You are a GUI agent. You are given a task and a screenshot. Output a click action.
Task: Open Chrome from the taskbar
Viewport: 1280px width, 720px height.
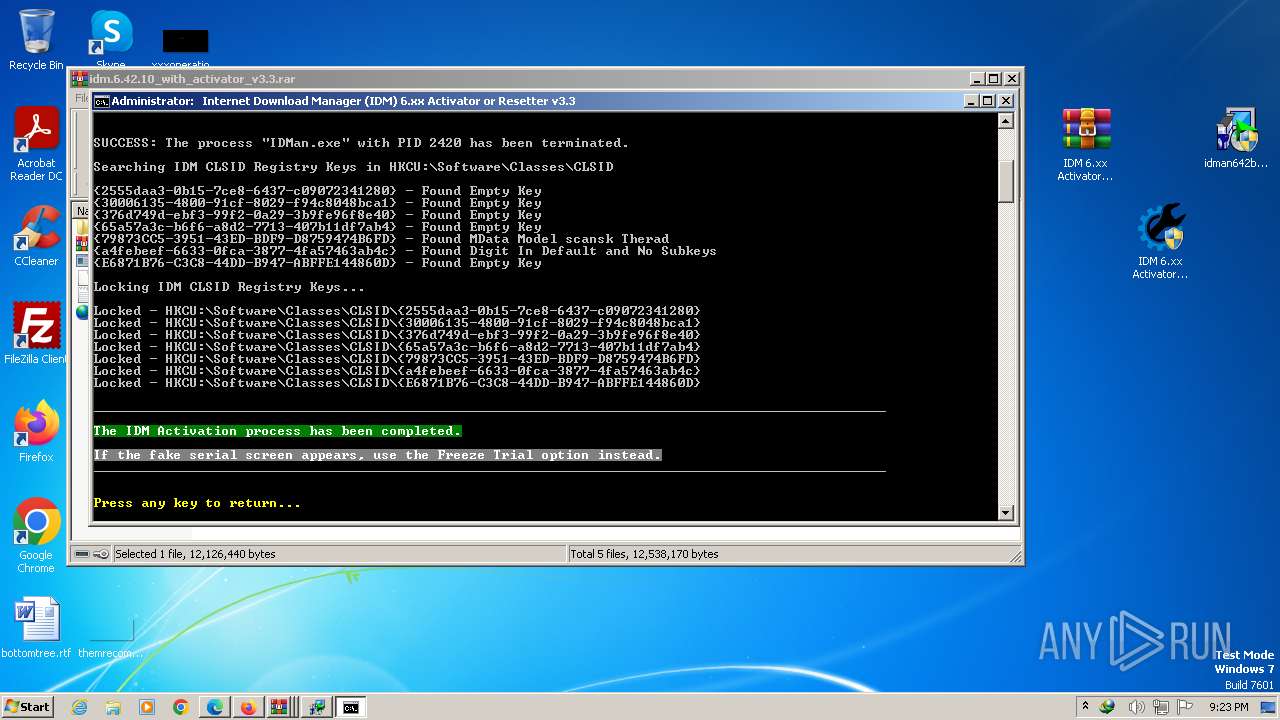[181, 707]
